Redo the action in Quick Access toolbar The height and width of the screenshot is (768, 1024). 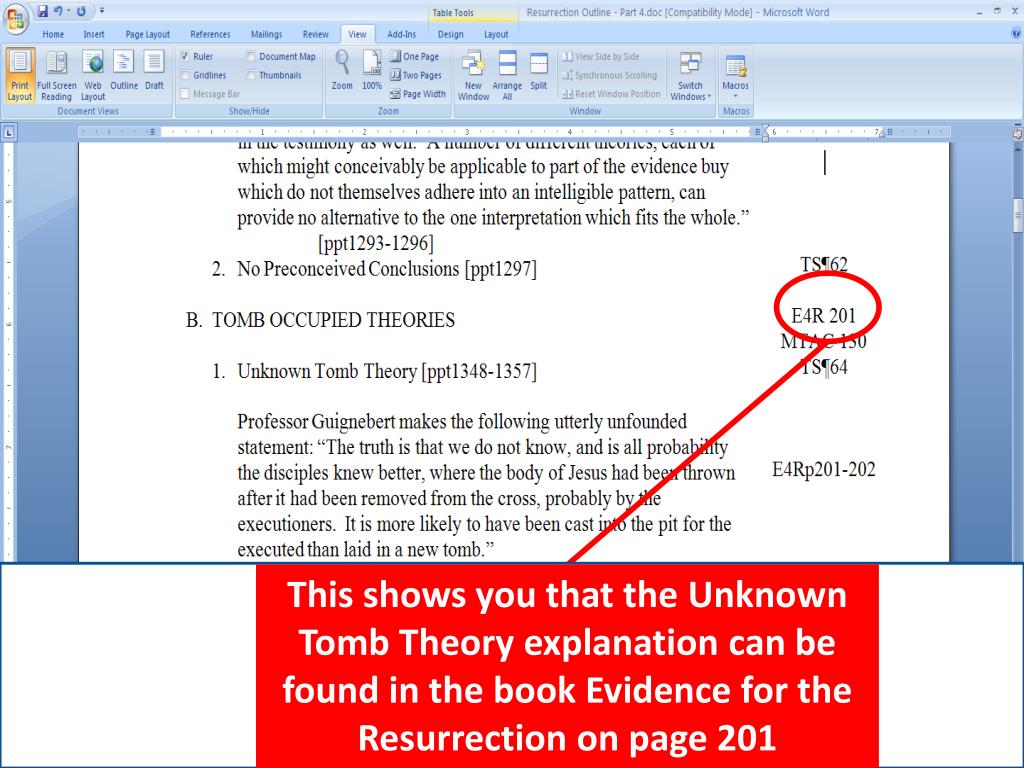82,11
